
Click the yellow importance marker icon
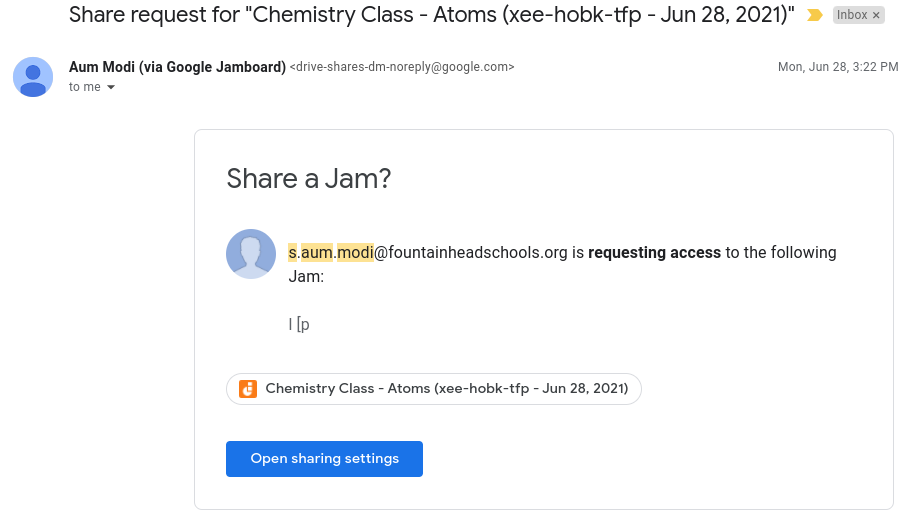pos(815,15)
